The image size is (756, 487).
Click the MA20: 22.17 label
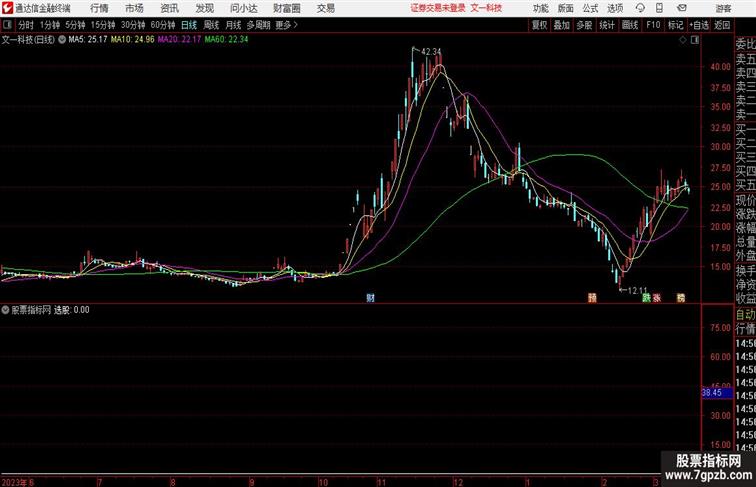coord(179,40)
